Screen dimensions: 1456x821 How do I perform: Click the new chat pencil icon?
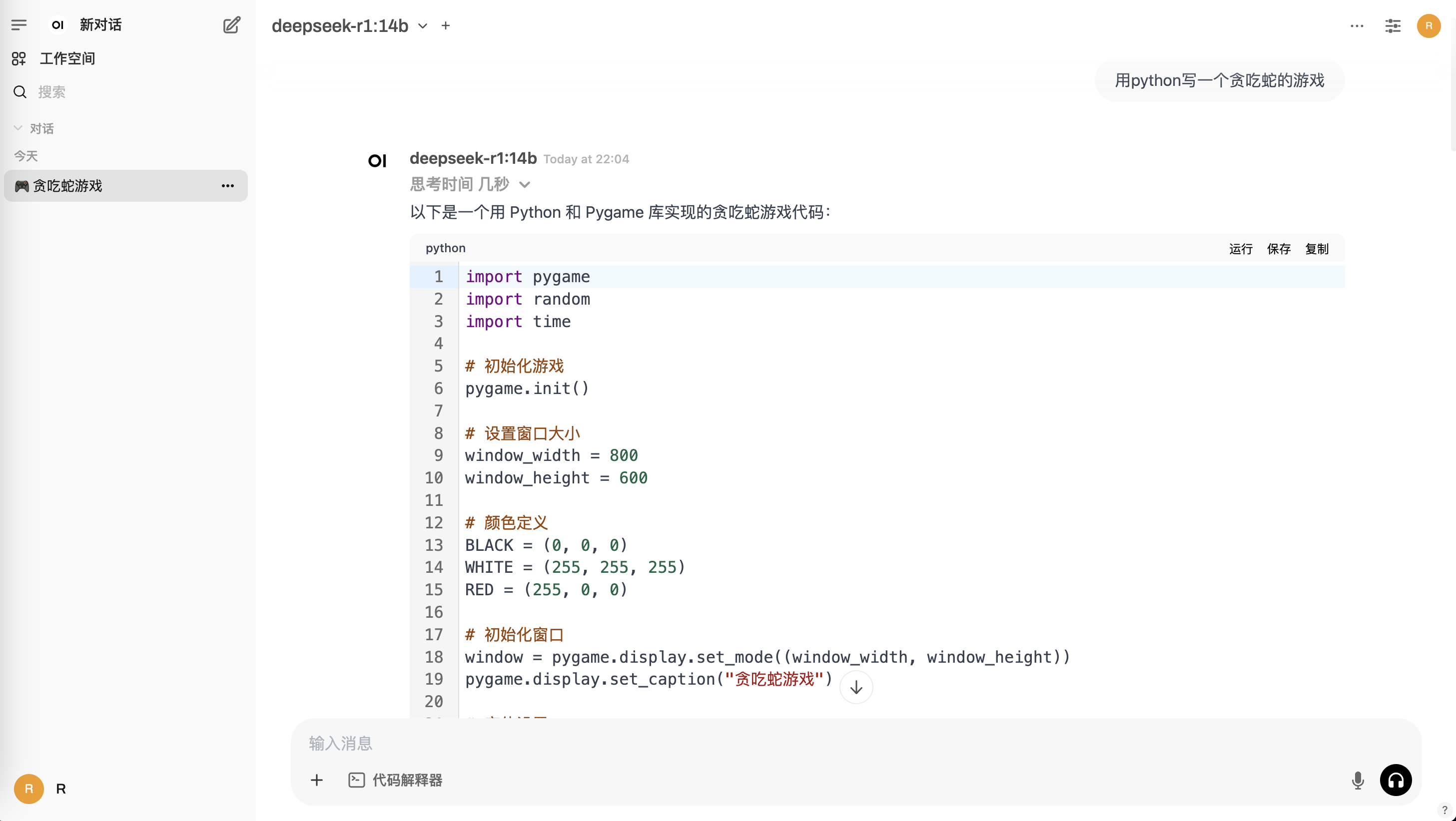click(x=231, y=25)
